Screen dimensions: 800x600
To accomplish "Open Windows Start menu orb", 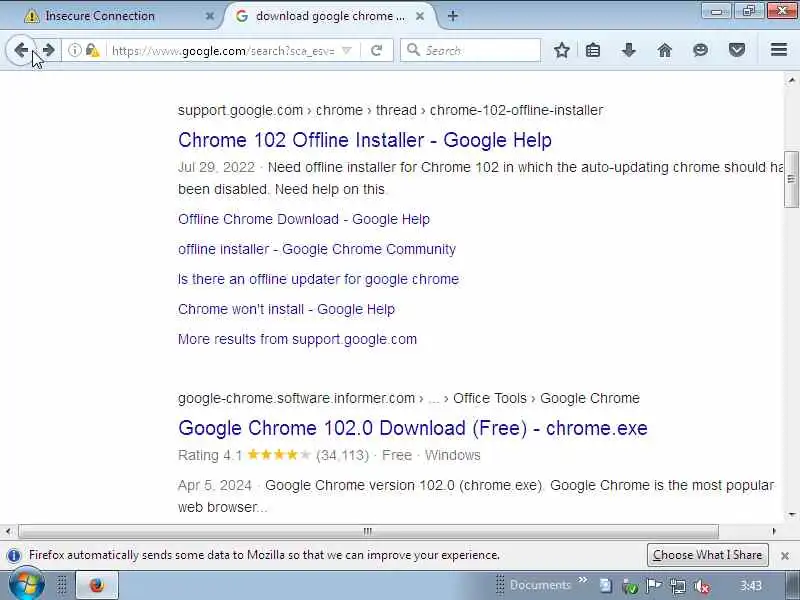I will point(27,585).
